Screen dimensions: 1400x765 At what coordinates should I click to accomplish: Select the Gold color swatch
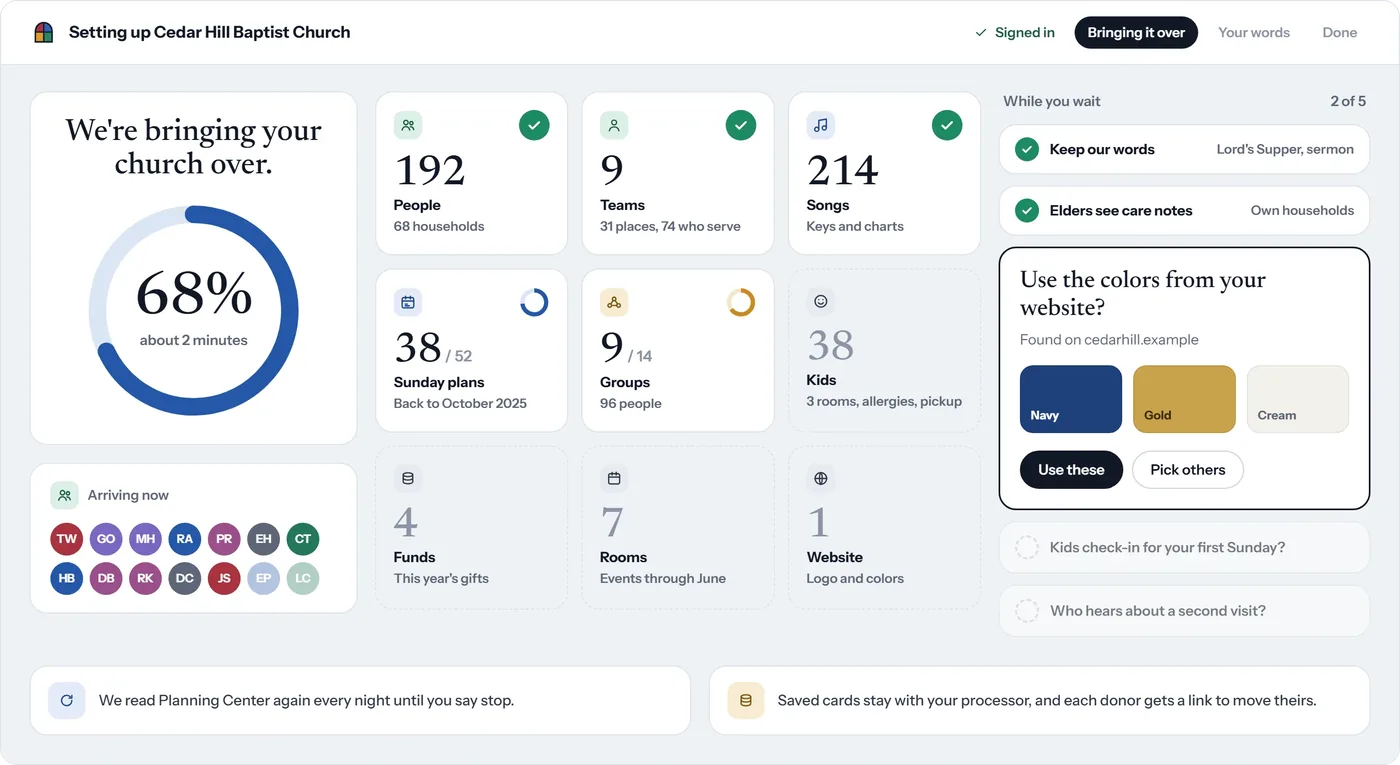[1184, 399]
